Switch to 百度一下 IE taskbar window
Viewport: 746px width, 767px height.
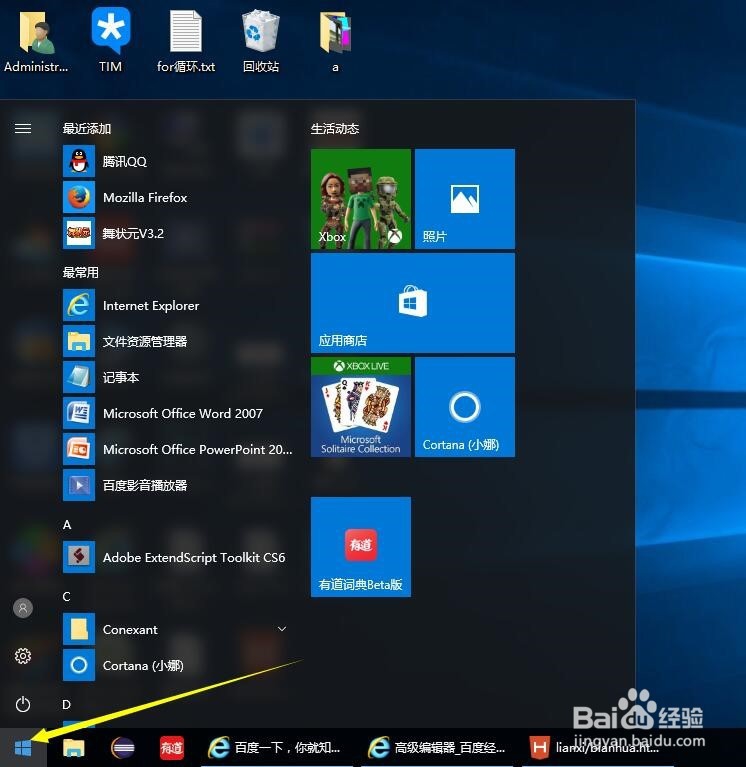[x=276, y=747]
